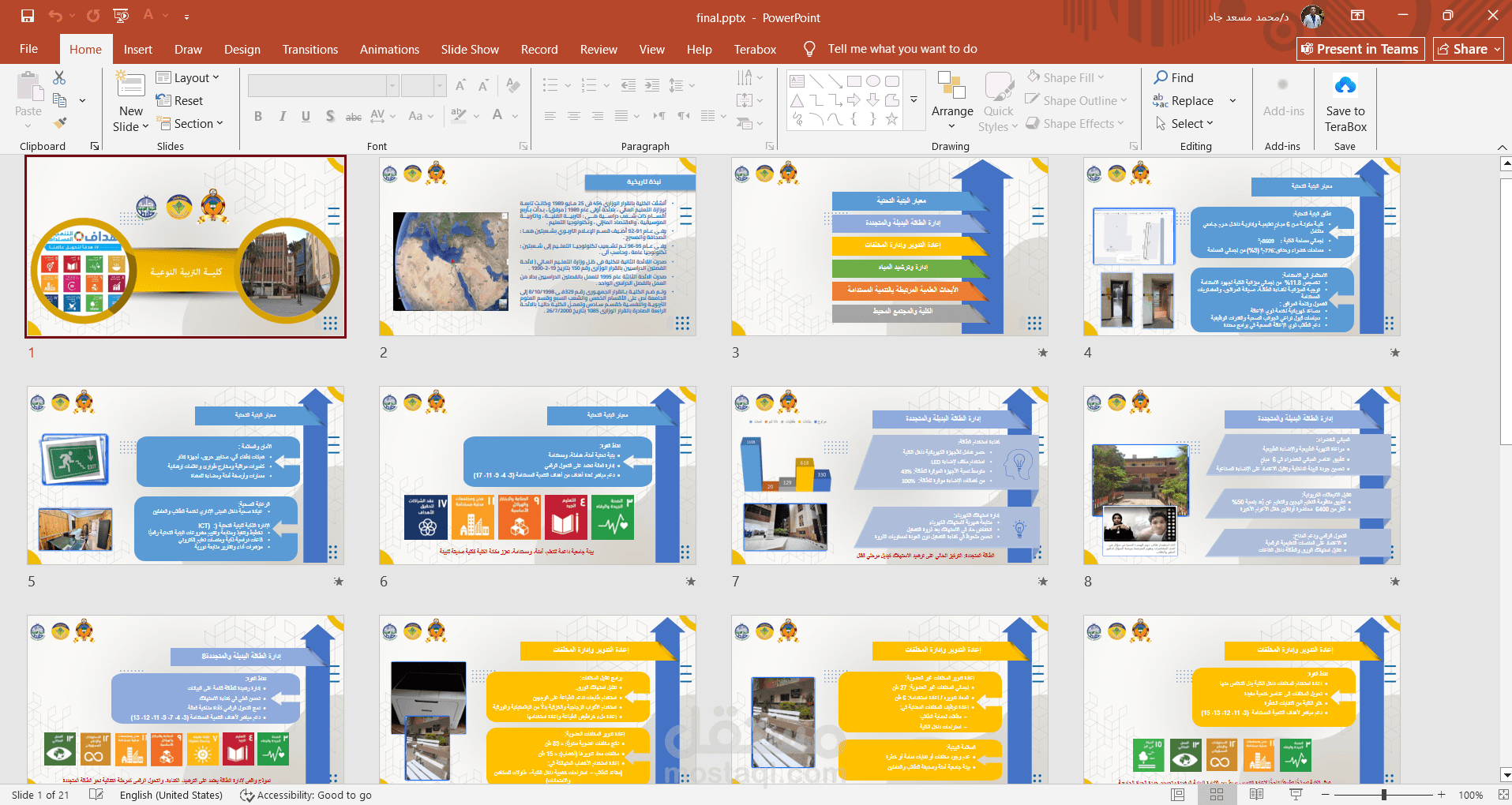
Task: Click the New Slide icon
Action: click(130, 84)
